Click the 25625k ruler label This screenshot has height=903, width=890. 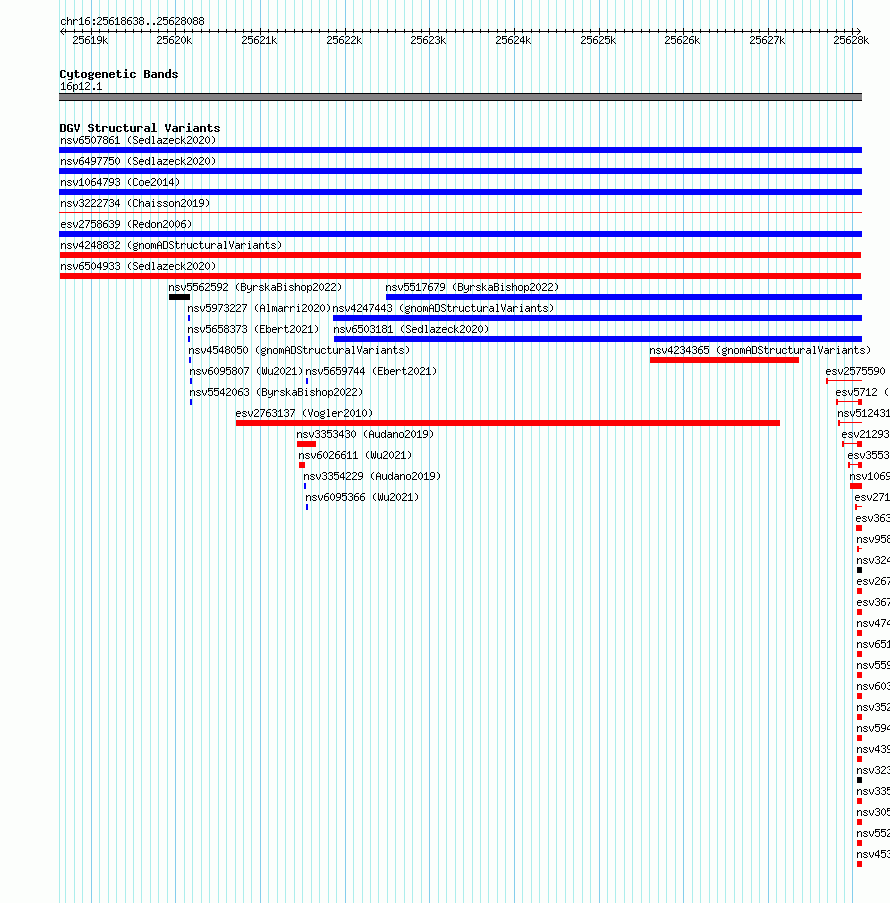[x=598, y=40]
